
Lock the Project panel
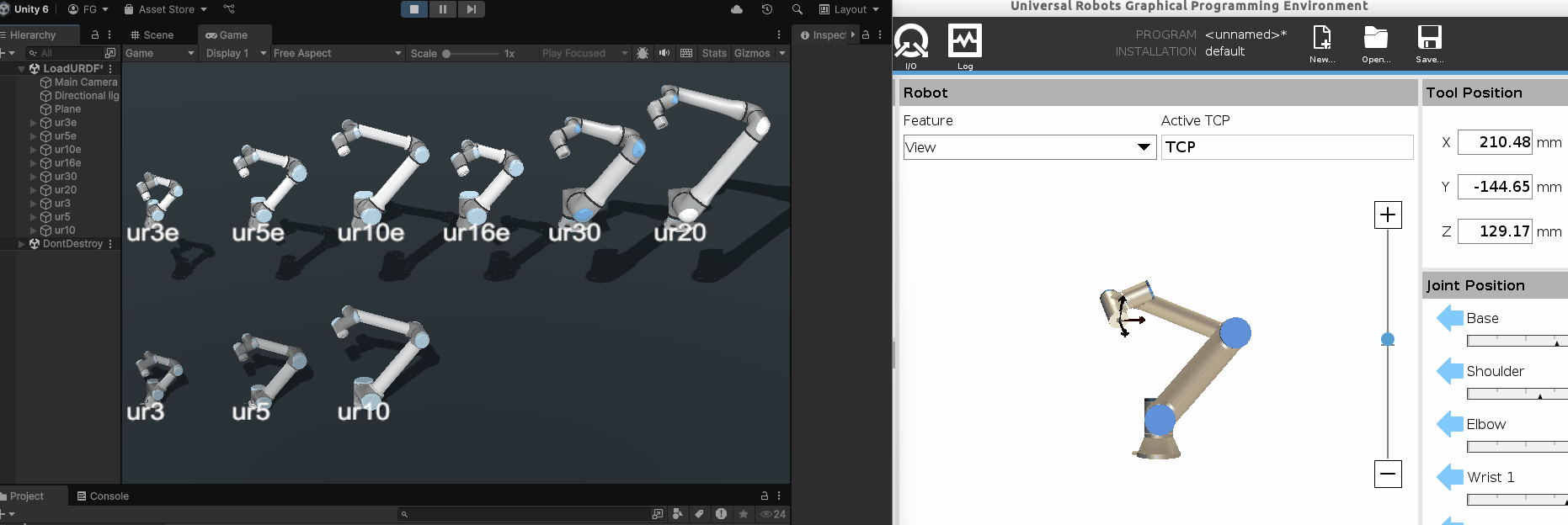pos(765,496)
